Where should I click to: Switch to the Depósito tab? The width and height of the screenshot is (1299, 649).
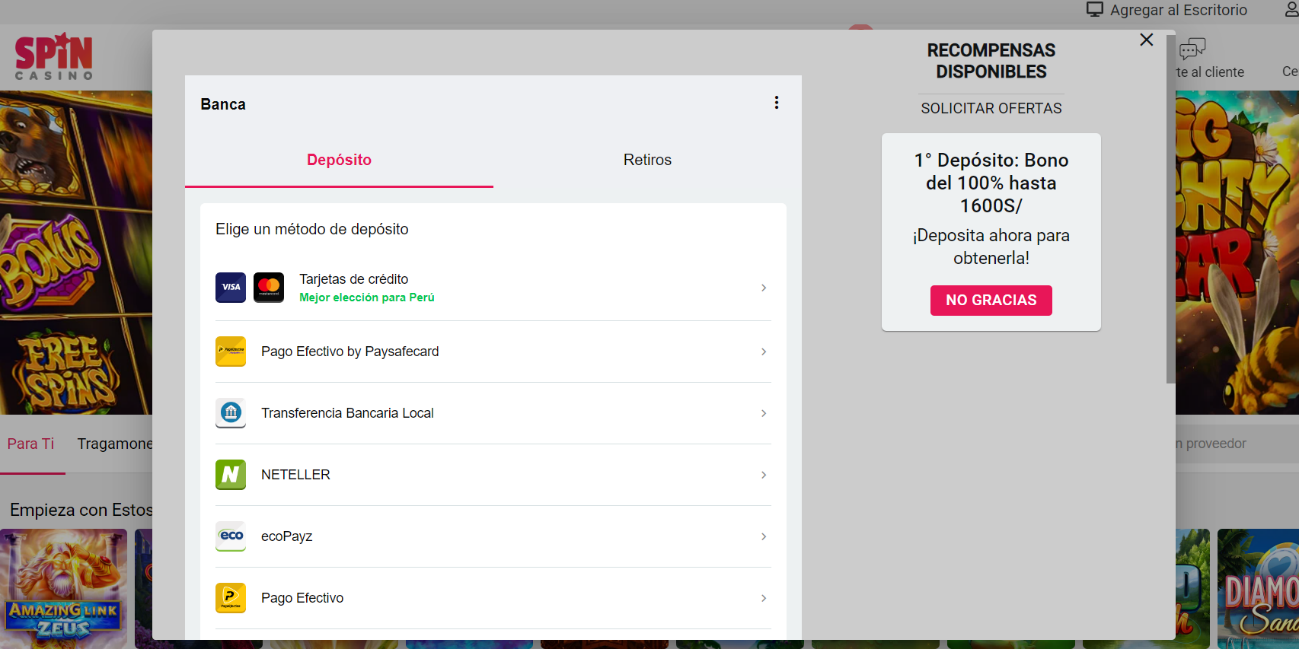[339, 160]
